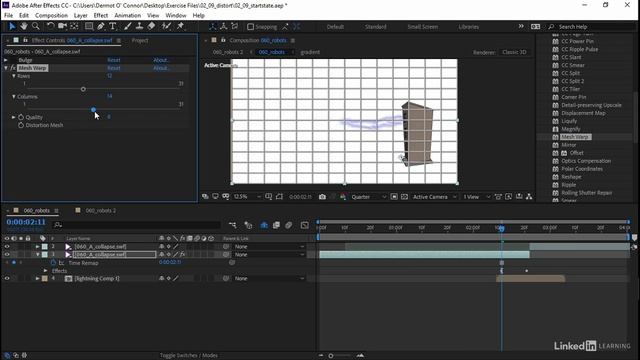Hide the lightning Comp 1 layer
640x360 pixels.
[x=7, y=278]
